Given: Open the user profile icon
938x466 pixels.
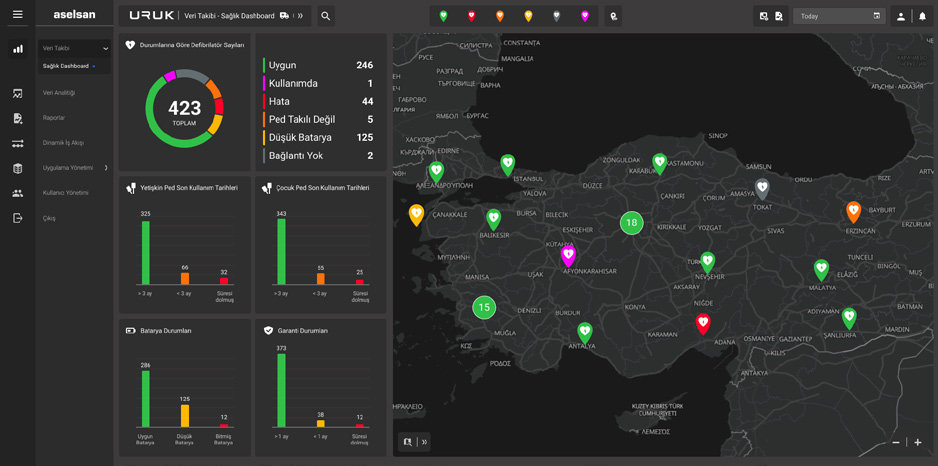Looking at the screenshot, I should [900, 17].
